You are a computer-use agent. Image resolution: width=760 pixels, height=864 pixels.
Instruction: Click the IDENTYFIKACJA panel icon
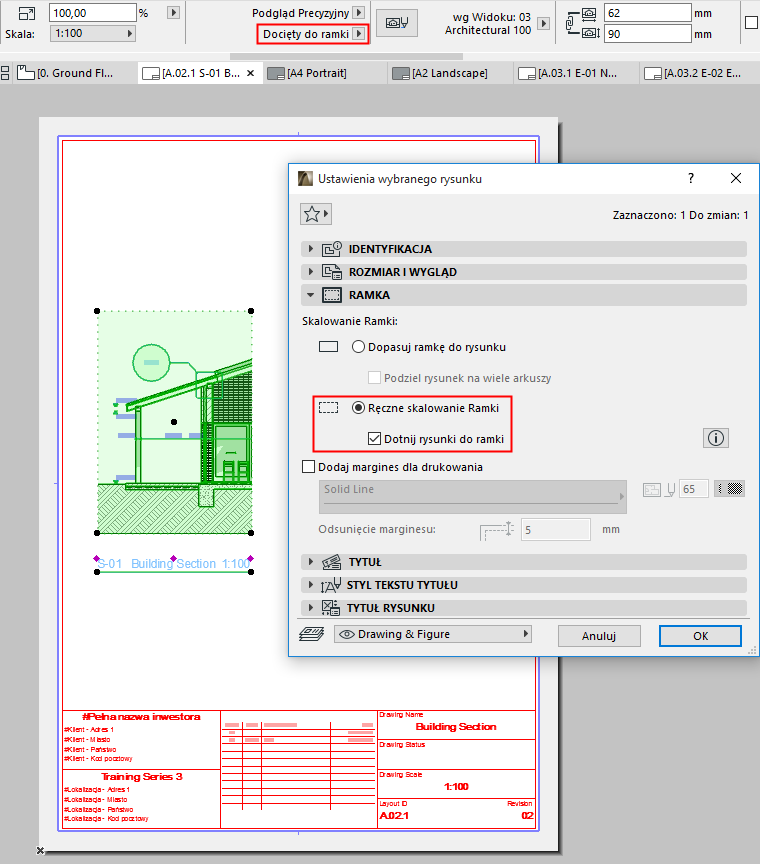332,249
